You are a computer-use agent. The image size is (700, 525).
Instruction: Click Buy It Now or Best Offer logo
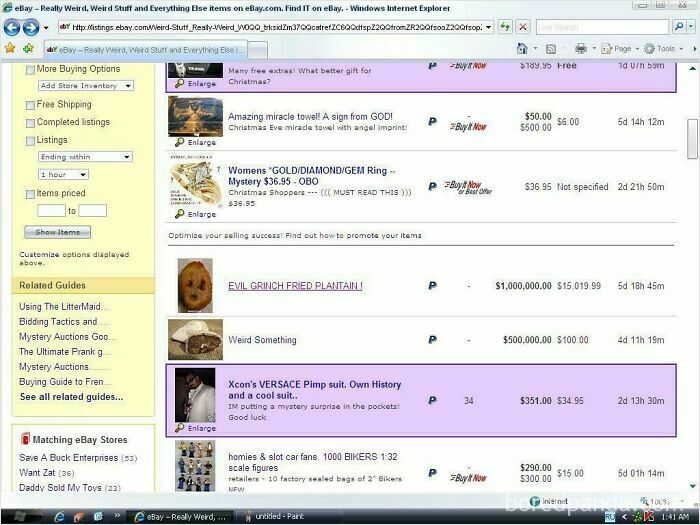pos(468,188)
